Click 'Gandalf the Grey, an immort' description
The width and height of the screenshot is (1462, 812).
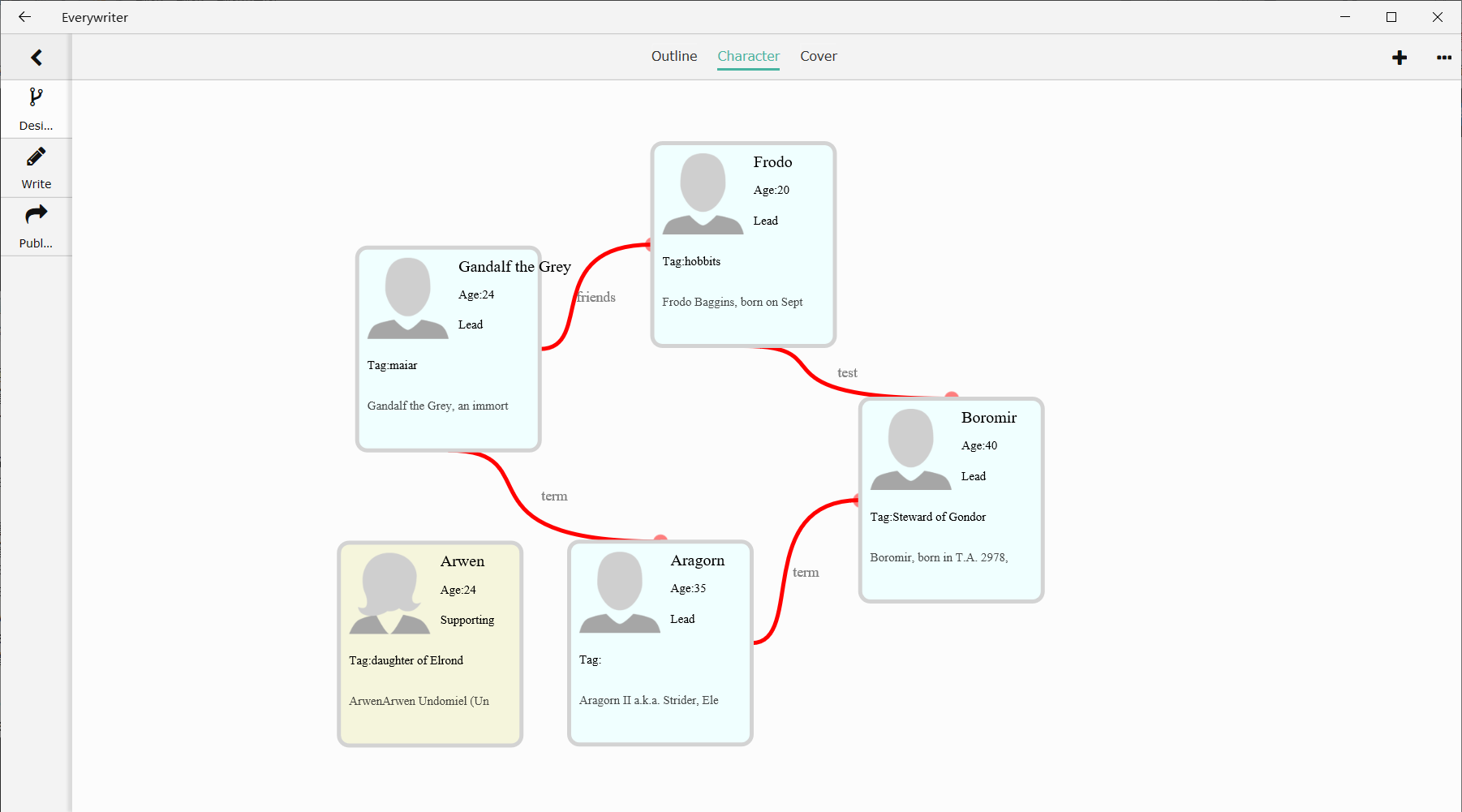tap(438, 406)
